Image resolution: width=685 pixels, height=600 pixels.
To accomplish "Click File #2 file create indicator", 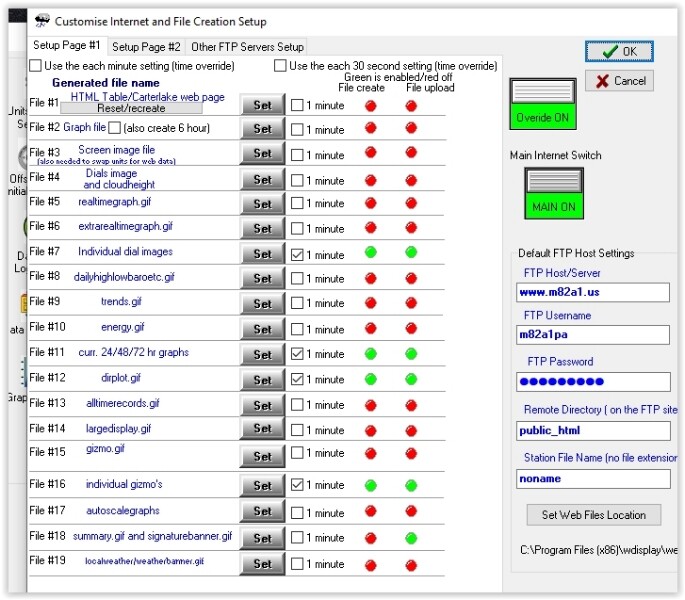I will 370,128.
